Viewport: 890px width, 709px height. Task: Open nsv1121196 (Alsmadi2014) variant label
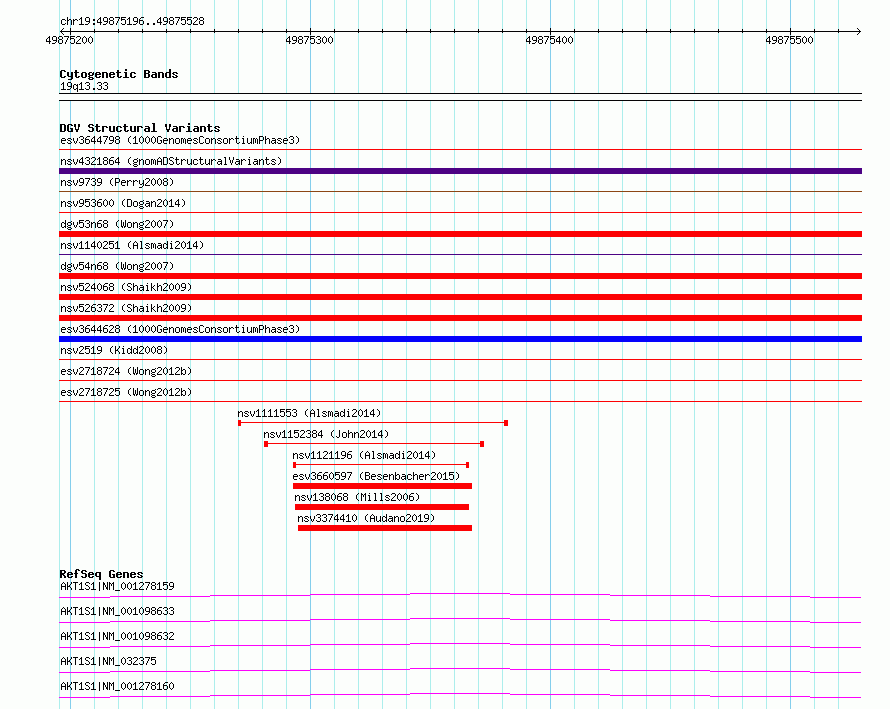click(364, 455)
